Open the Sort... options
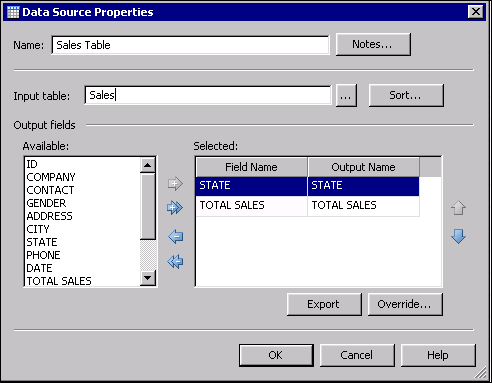 (406, 95)
